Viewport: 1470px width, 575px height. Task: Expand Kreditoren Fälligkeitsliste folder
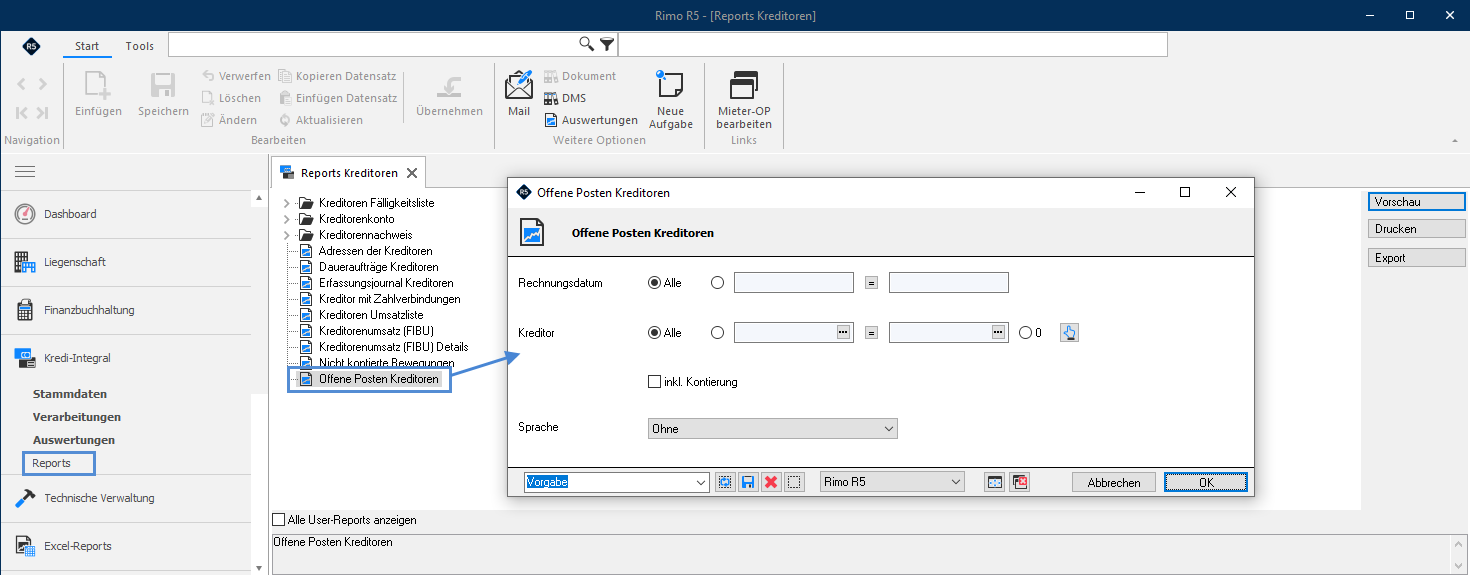(x=287, y=203)
